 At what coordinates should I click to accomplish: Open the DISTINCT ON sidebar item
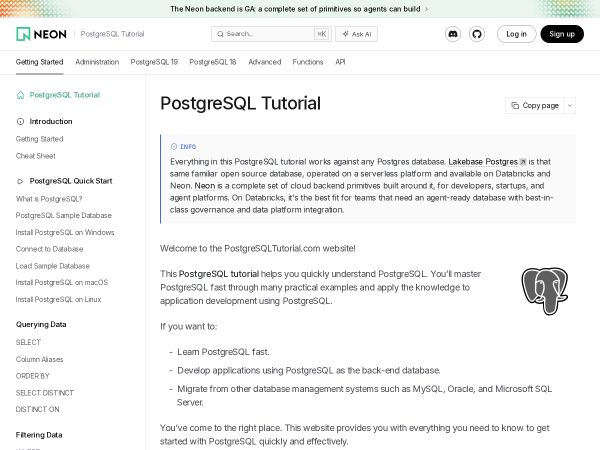coord(38,409)
